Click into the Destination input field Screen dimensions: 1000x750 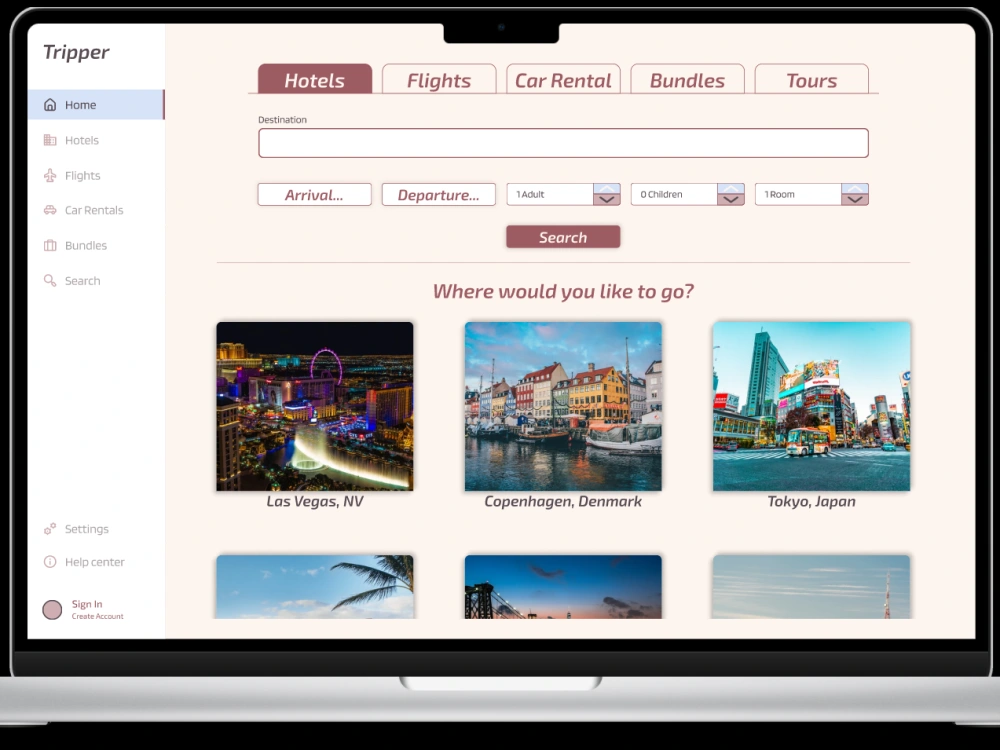pos(563,143)
